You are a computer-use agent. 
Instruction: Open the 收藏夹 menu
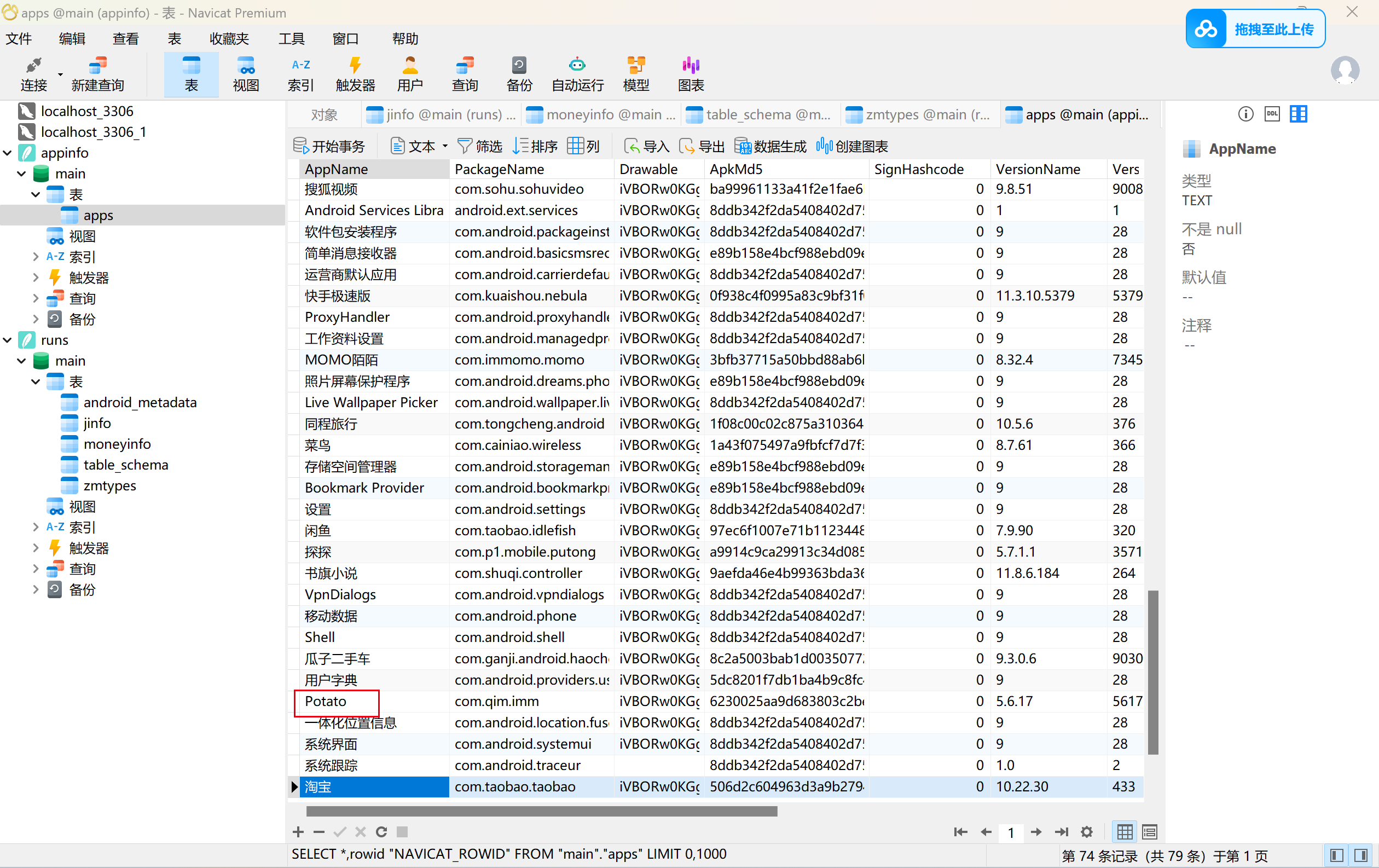(229, 38)
